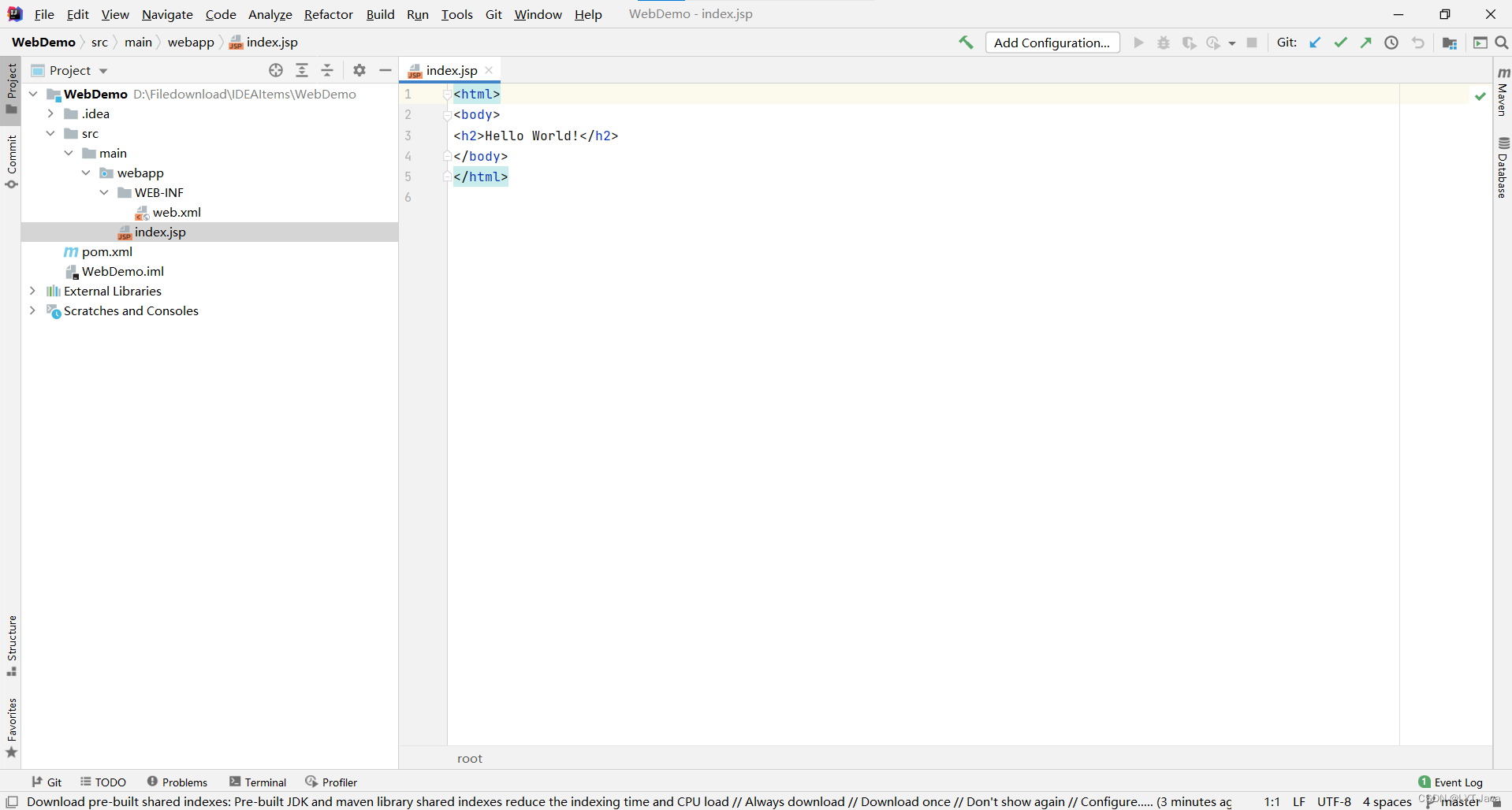Expand External Libraries node
Screen dimensions: 1512x810
(x=32, y=291)
